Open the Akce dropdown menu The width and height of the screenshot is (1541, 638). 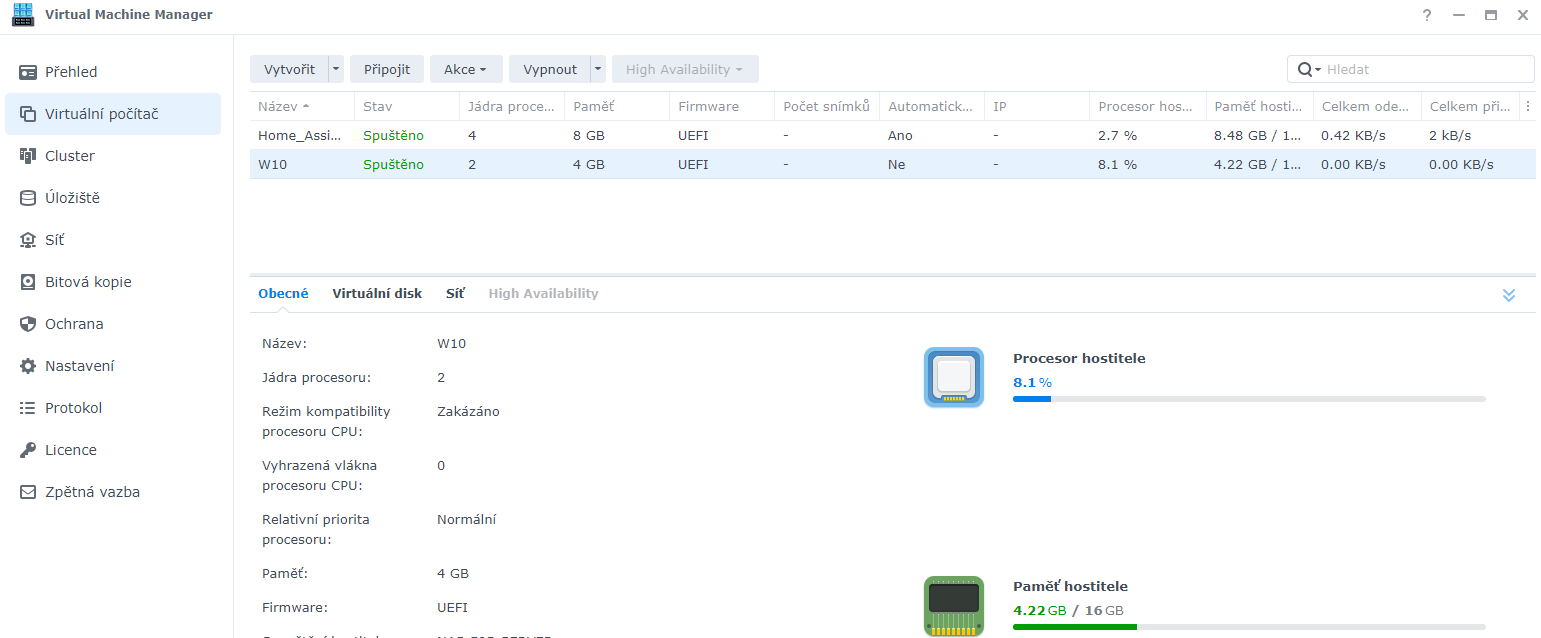point(466,69)
